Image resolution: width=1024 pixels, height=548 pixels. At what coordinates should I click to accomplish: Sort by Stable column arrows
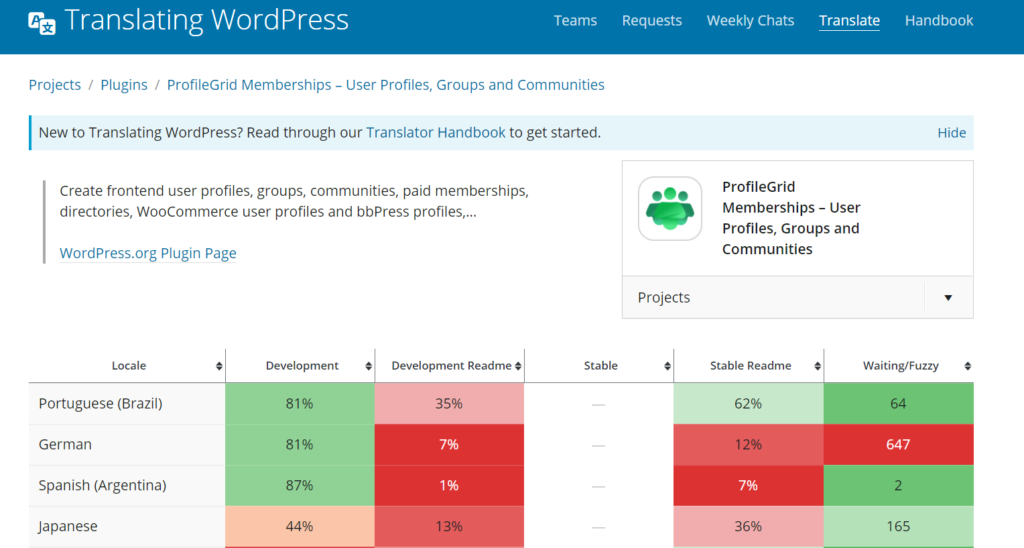667,367
